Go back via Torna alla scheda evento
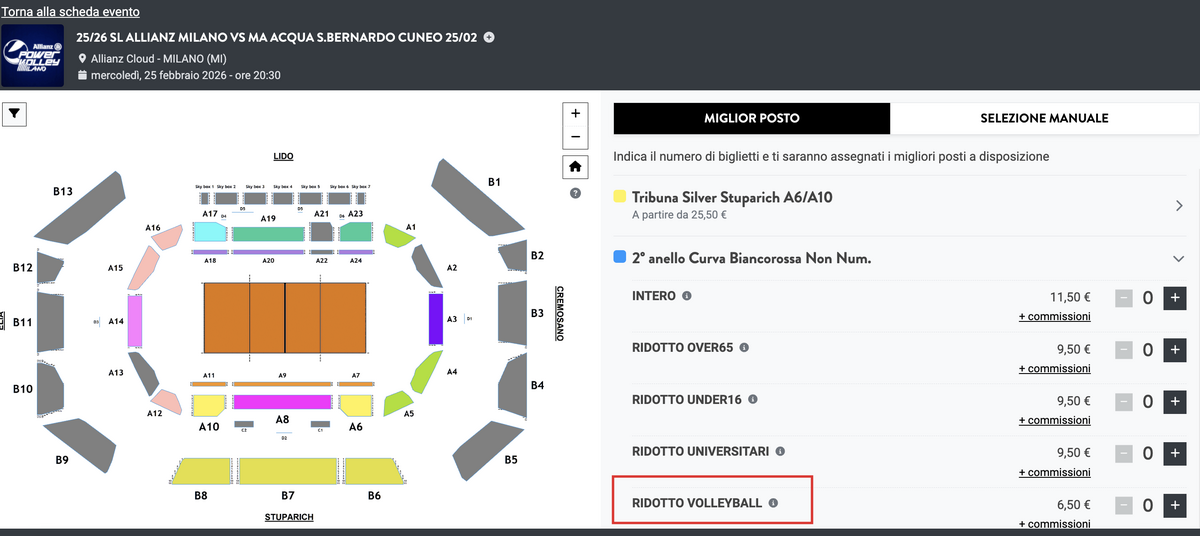This screenshot has width=1200, height=536. coord(70,12)
